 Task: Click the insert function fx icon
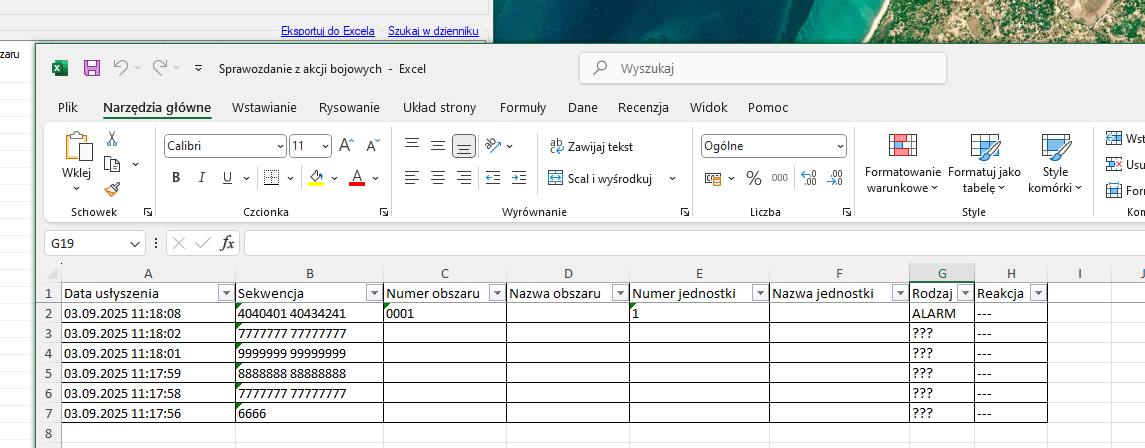pos(227,243)
